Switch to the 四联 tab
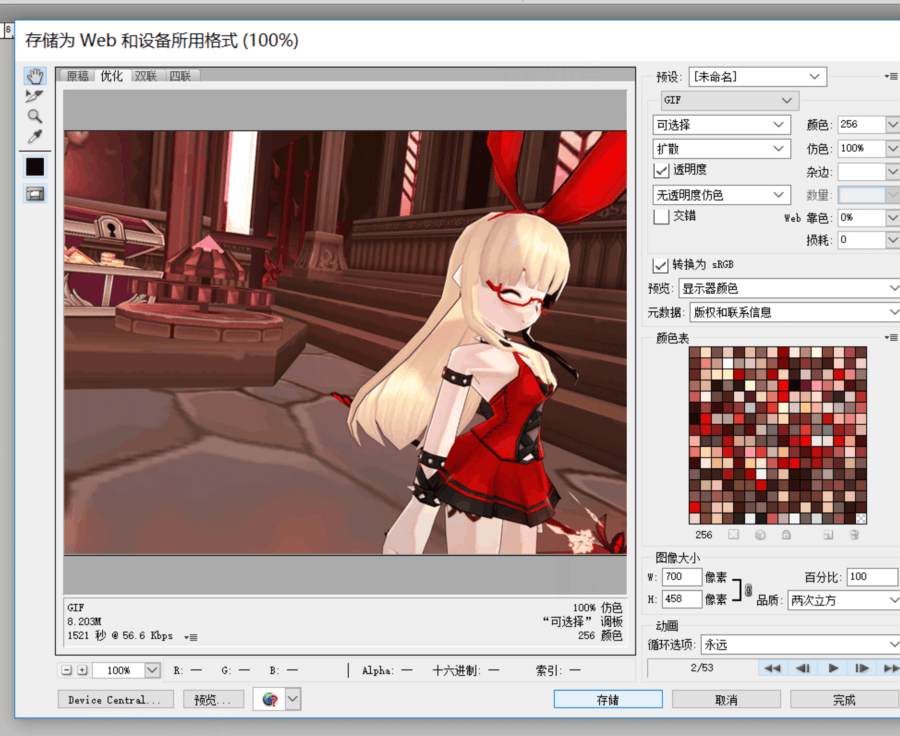900x736 pixels. (180, 76)
